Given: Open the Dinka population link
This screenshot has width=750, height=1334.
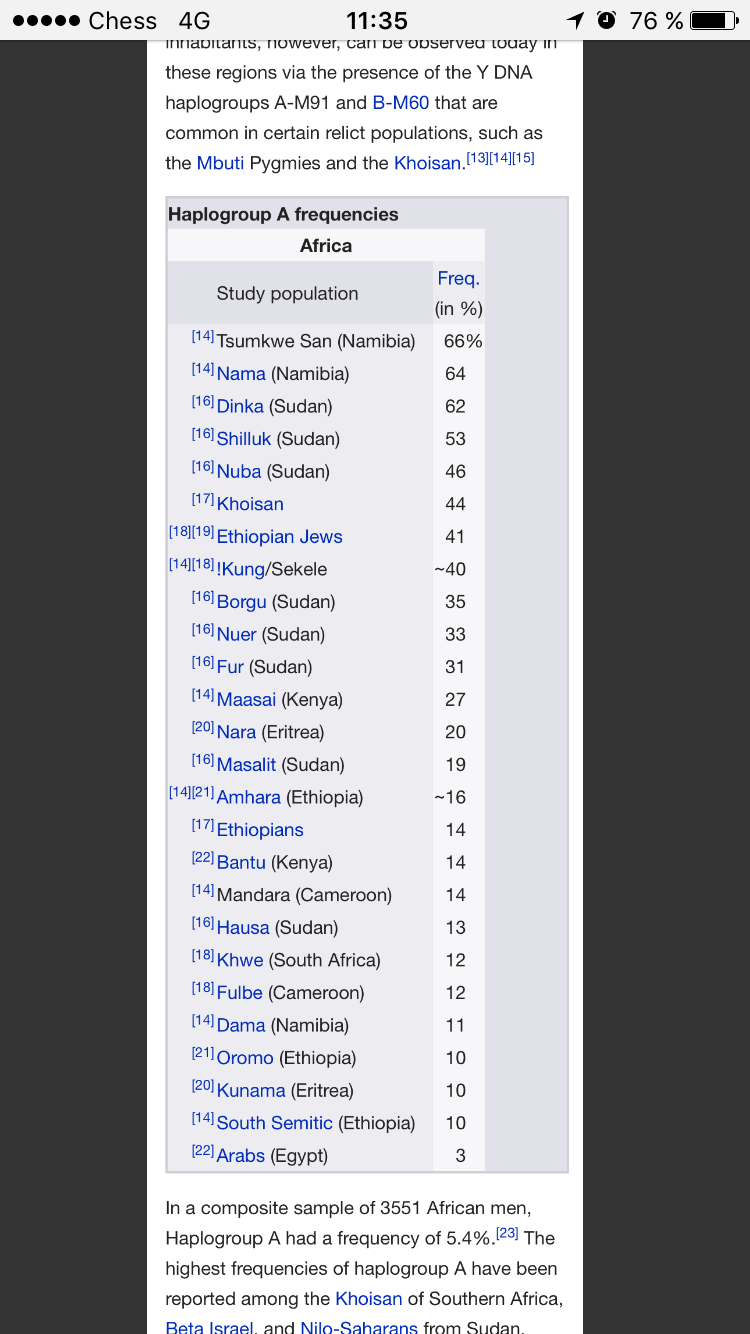Looking at the screenshot, I should coord(240,406).
